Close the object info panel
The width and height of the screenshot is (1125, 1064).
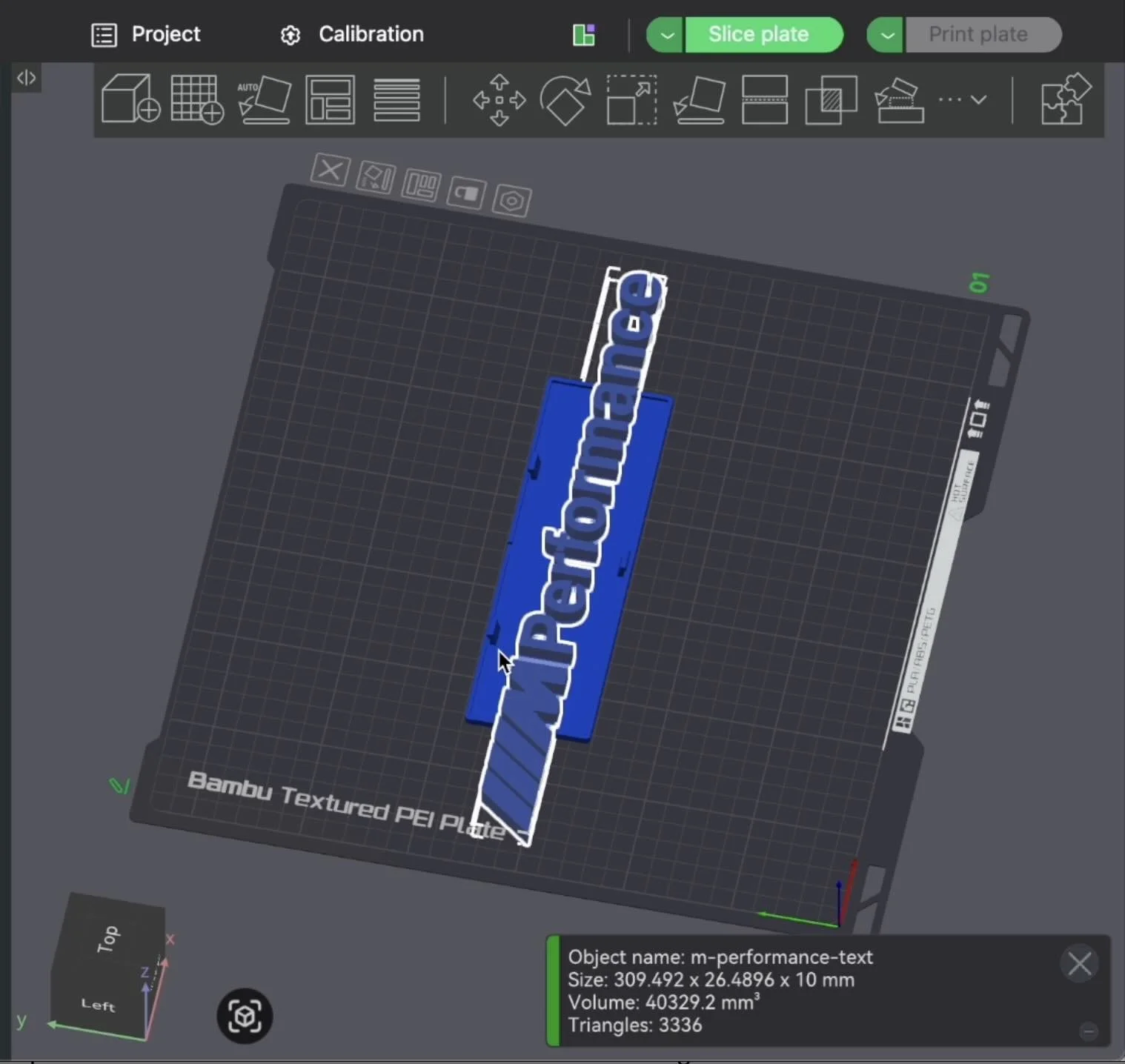click(x=1079, y=964)
